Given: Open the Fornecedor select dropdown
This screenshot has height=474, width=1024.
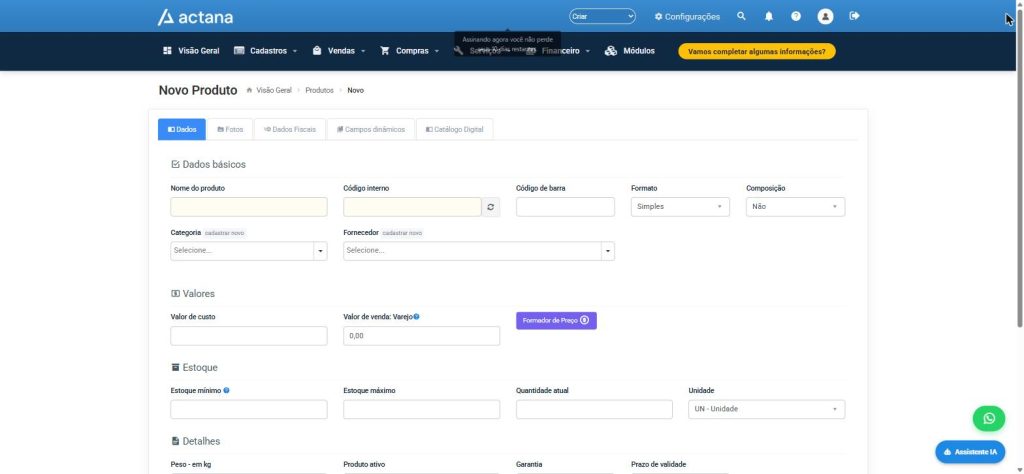Looking at the screenshot, I should [479, 251].
